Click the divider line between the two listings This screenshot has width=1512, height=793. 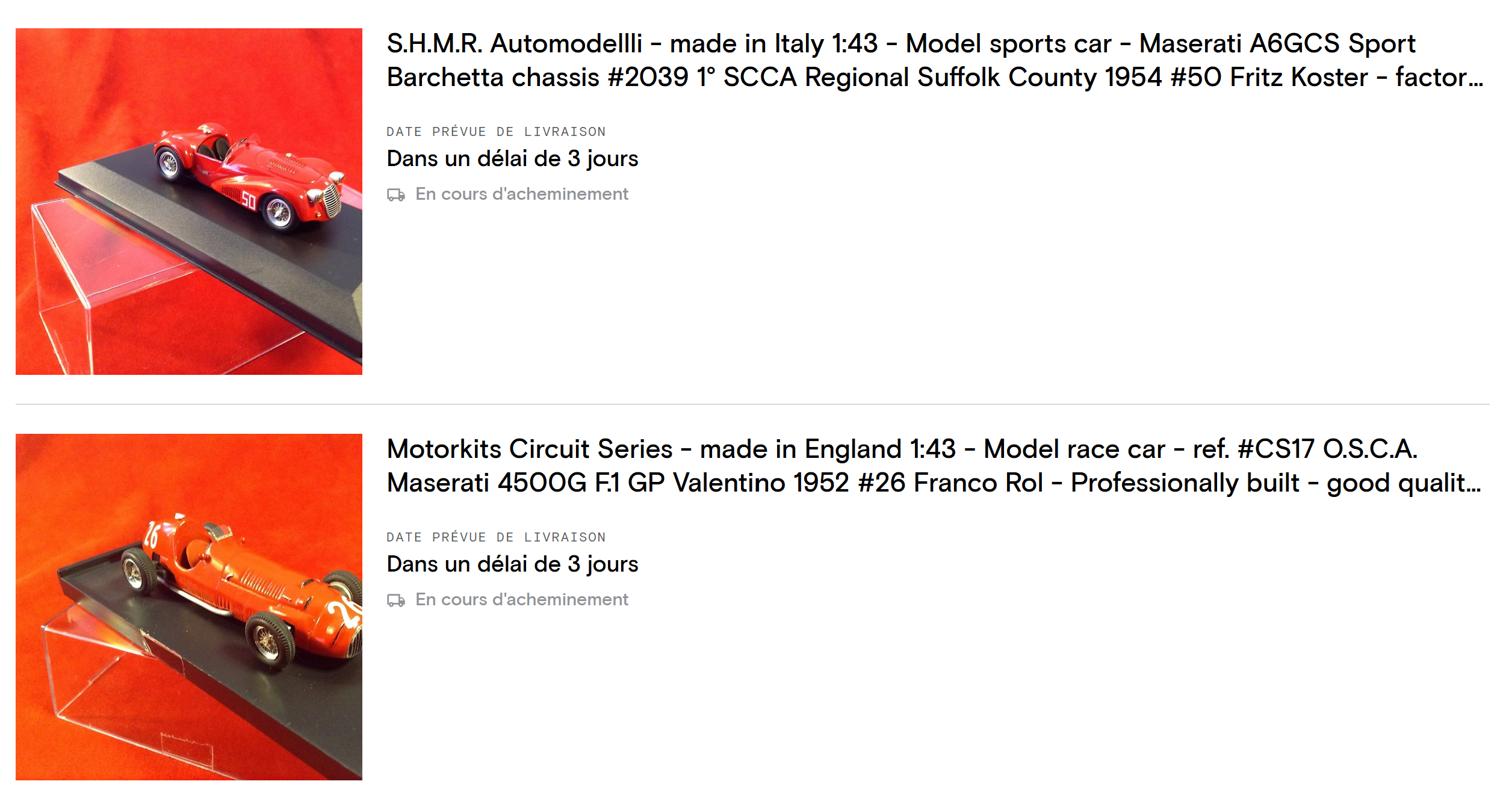tap(752, 404)
